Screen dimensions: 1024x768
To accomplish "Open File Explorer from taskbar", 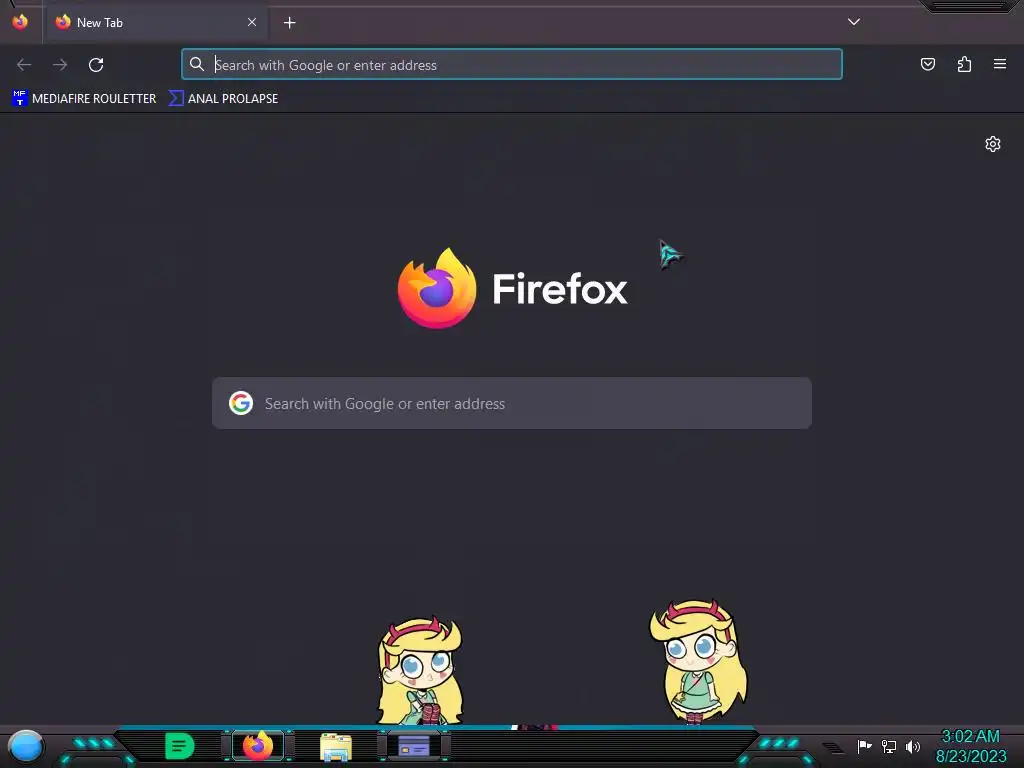I will (336, 747).
